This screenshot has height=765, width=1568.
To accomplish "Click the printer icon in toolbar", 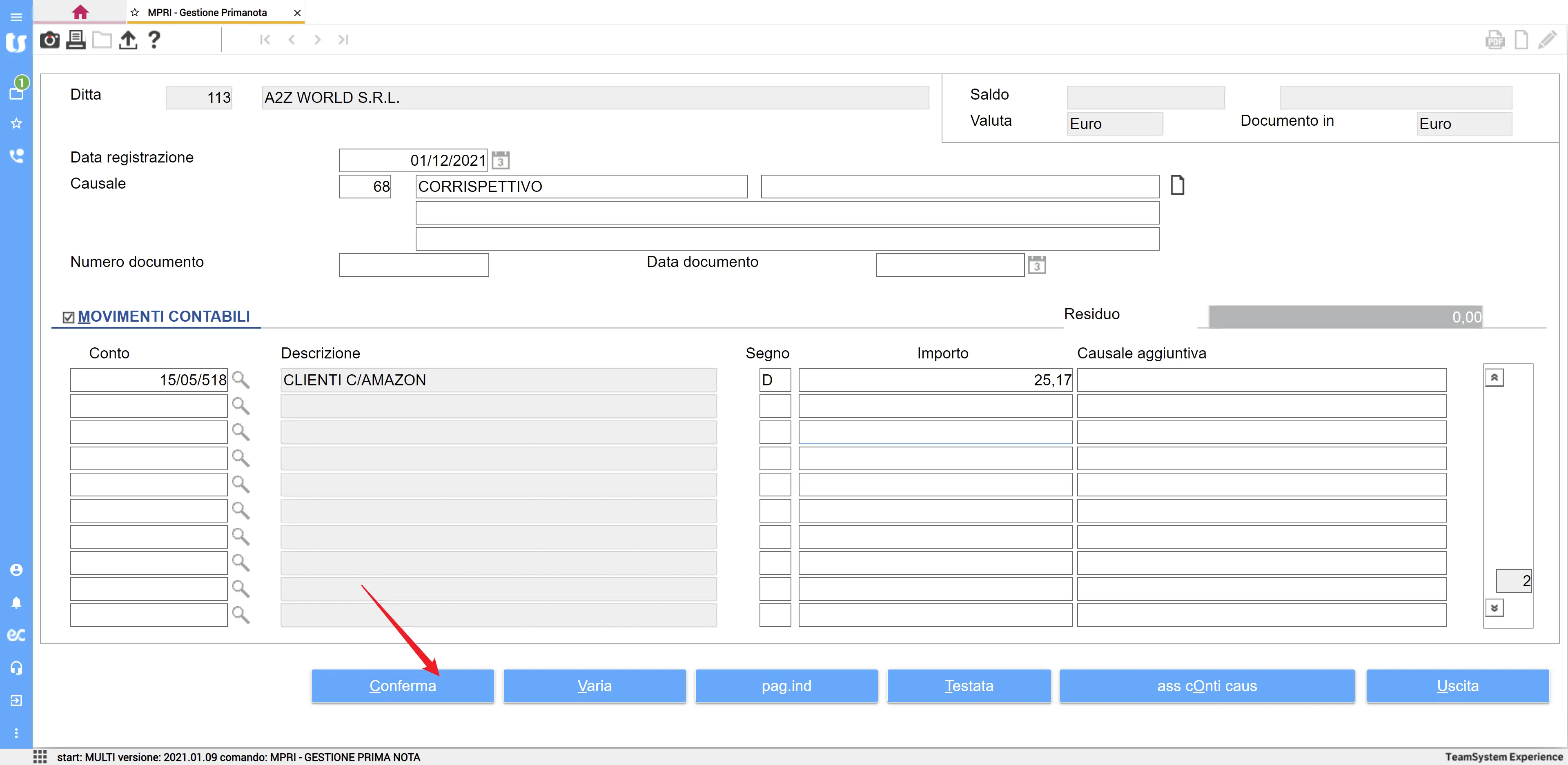I will 76,40.
